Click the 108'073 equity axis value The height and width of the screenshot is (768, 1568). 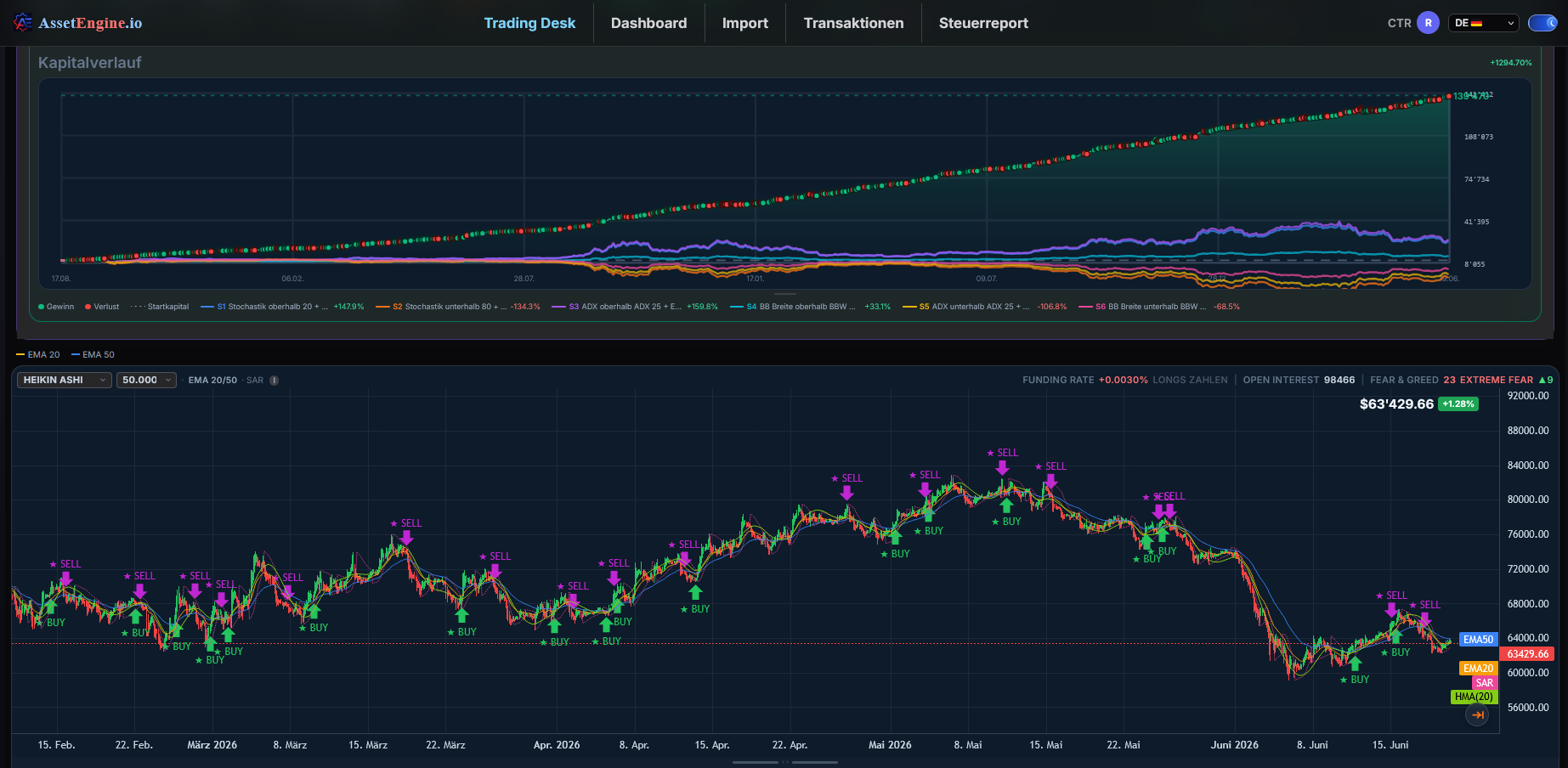click(x=1479, y=137)
